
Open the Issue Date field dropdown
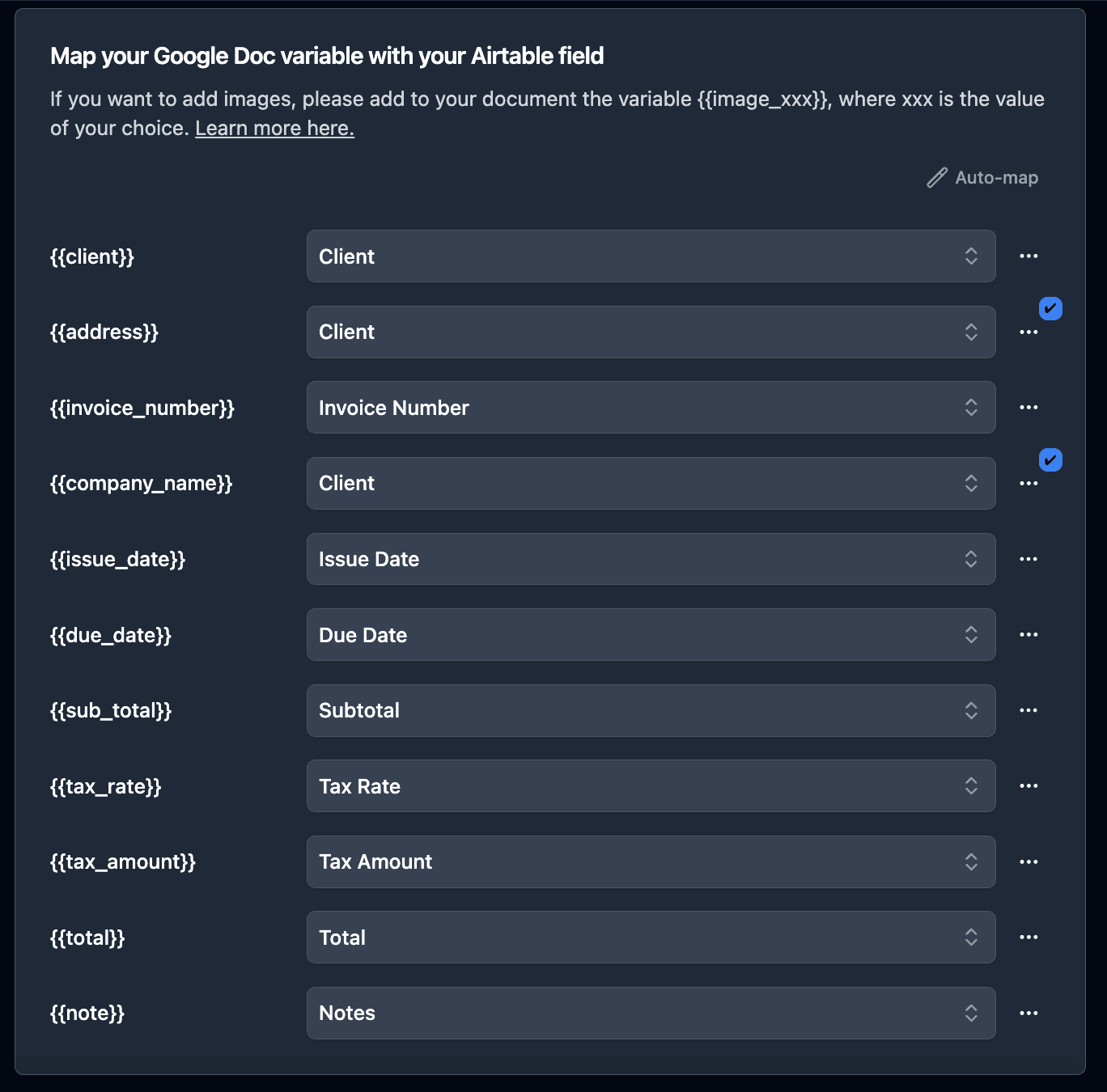point(650,559)
